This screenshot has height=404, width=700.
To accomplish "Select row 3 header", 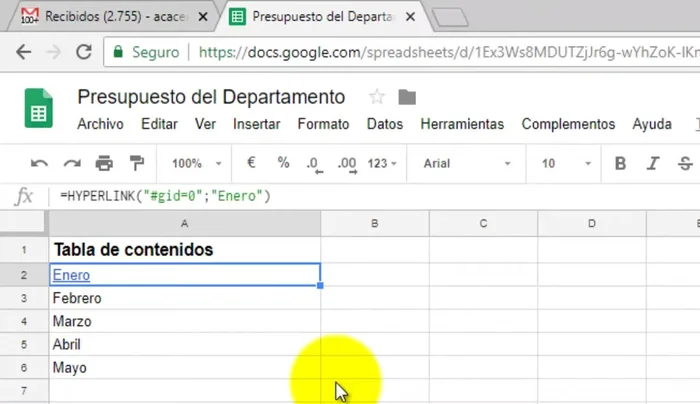I will tap(24, 298).
